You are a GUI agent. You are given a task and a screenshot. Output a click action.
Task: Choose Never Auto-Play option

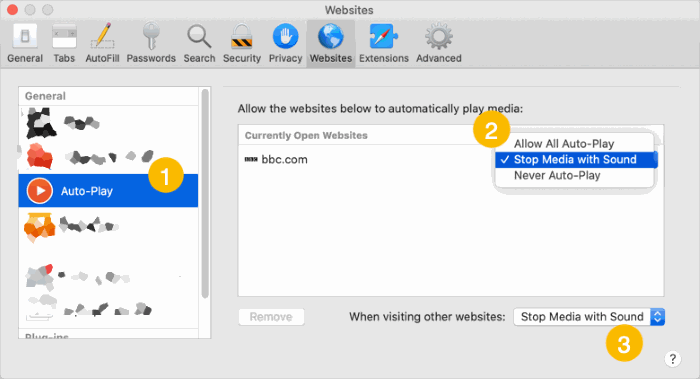pos(557,175)
